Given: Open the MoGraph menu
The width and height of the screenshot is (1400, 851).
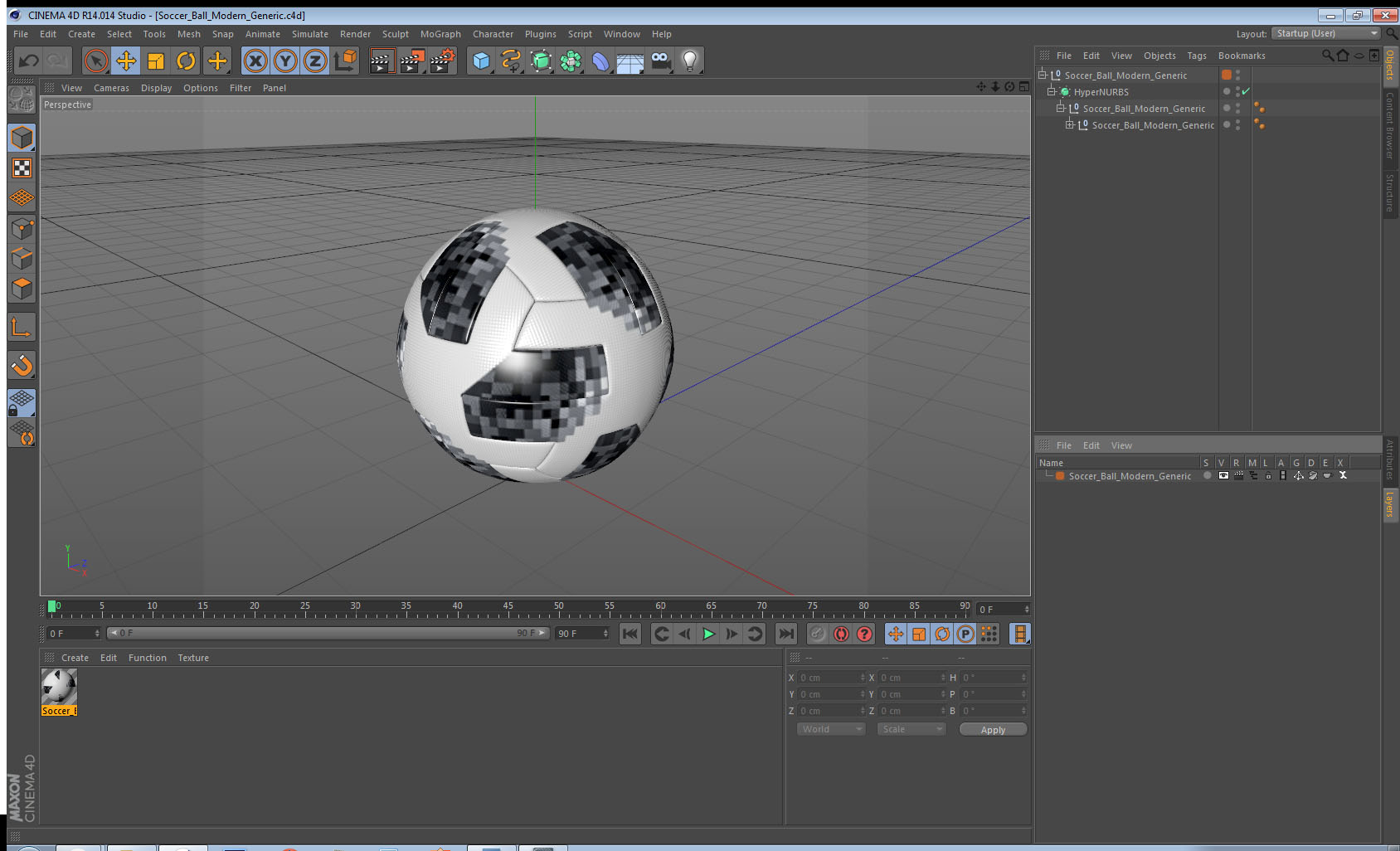Looking at the screenshot, I should click(440, 34).
